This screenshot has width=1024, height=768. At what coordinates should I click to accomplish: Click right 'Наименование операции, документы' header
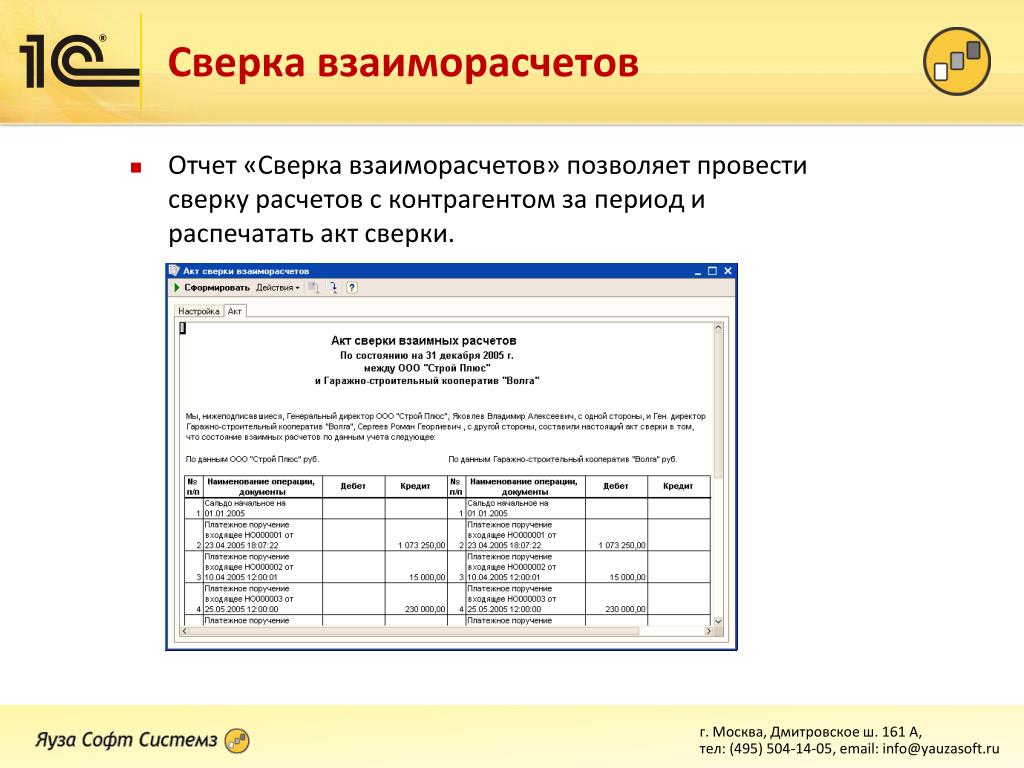pos(524,487)
